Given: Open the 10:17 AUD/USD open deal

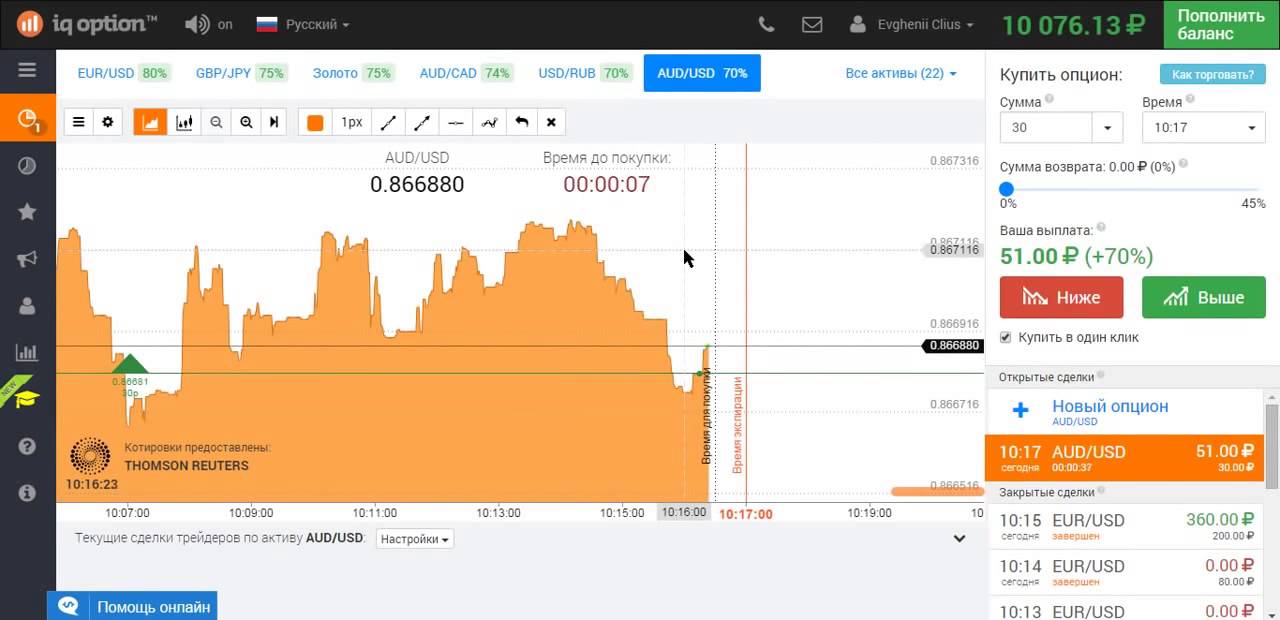Looking at the screenshot, I should click(1125, 458).
